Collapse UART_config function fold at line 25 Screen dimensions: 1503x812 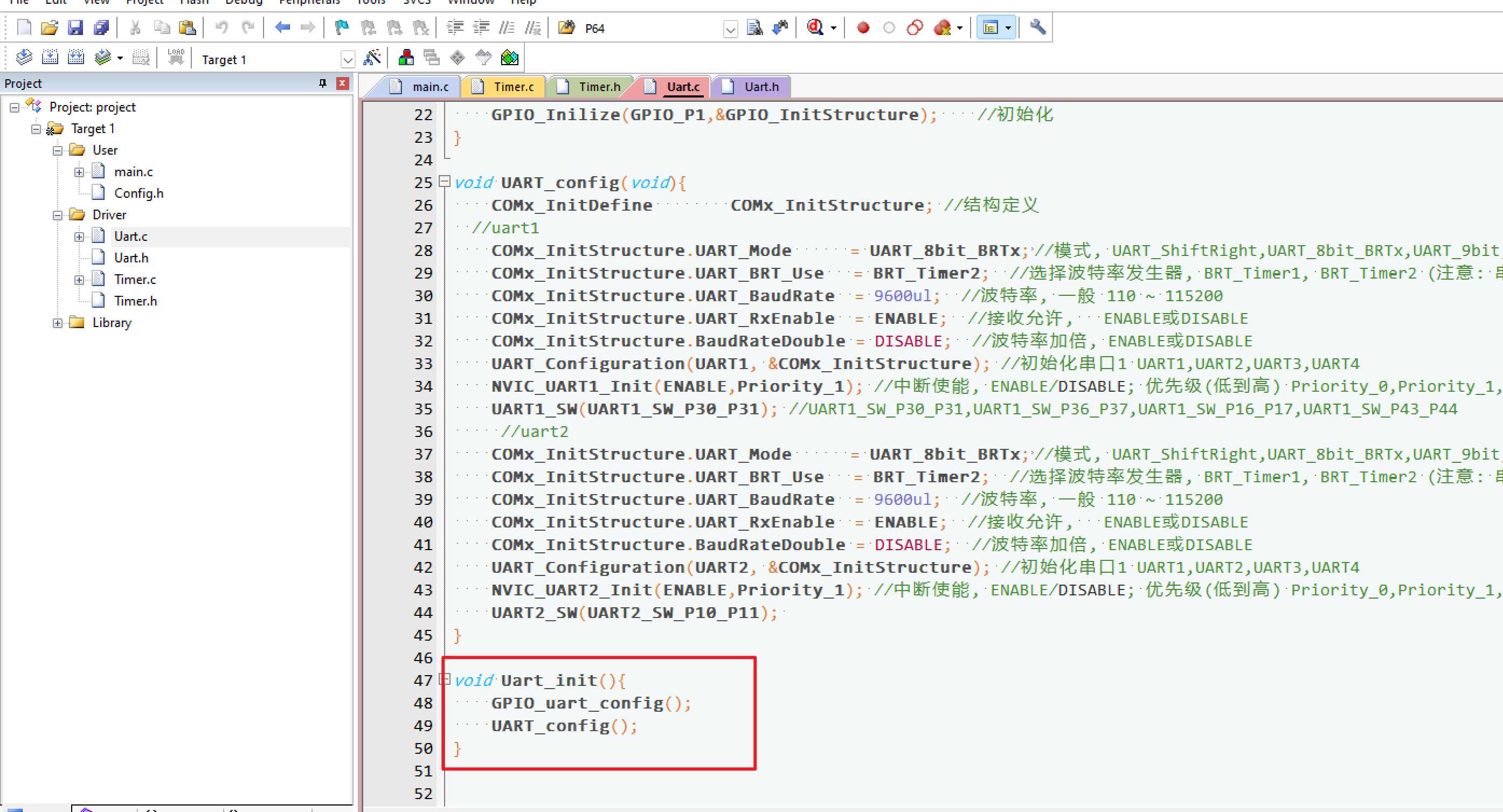tap(445, 182)
